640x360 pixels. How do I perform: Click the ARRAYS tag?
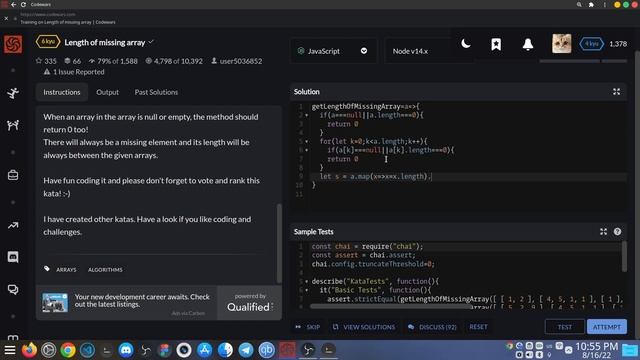[66, 270]
